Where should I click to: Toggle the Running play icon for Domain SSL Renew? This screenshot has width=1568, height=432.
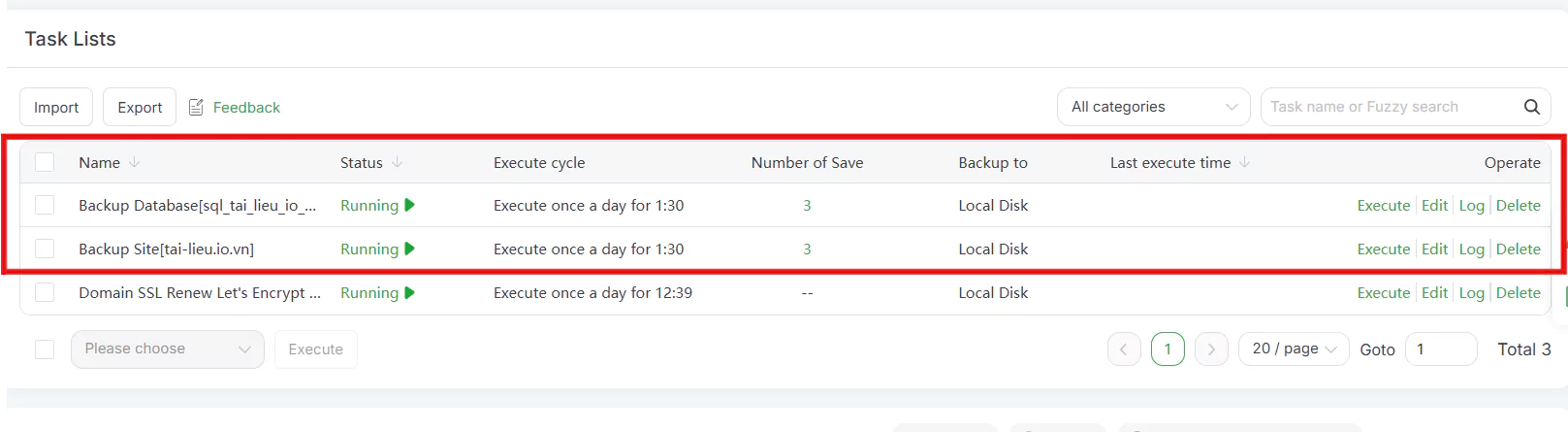tap(410, 292)
